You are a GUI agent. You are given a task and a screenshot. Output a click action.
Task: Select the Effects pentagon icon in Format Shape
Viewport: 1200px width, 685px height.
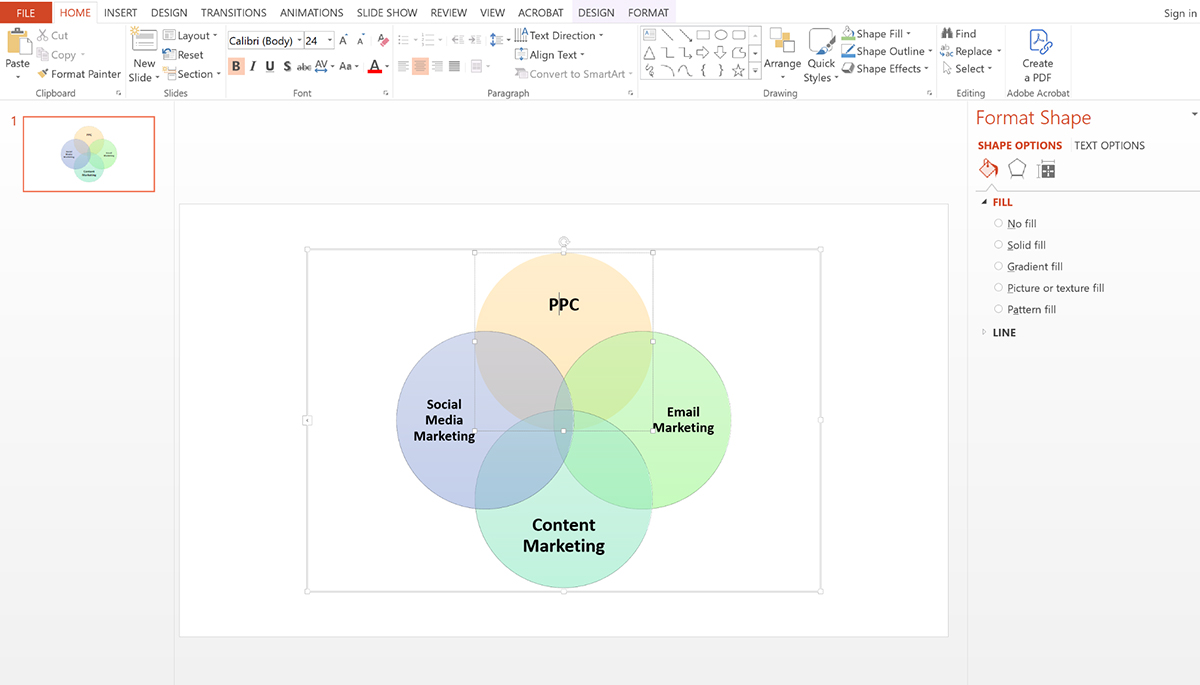1017,168
